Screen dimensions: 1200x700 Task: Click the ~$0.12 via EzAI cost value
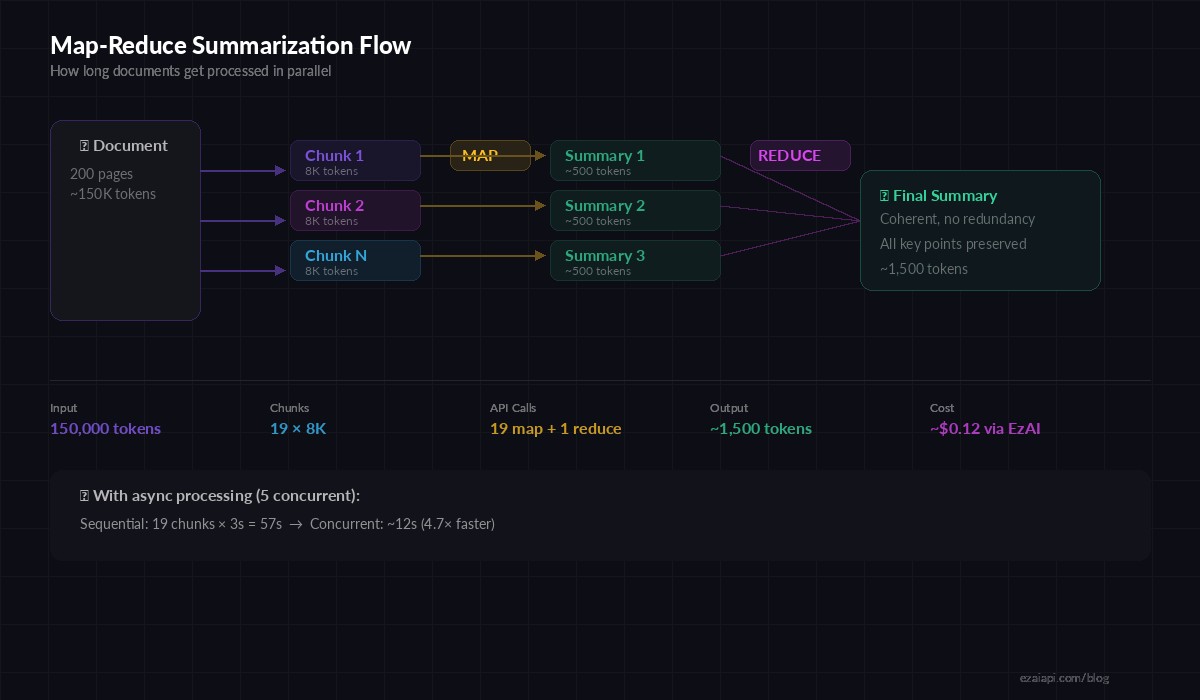coord(985,428)
